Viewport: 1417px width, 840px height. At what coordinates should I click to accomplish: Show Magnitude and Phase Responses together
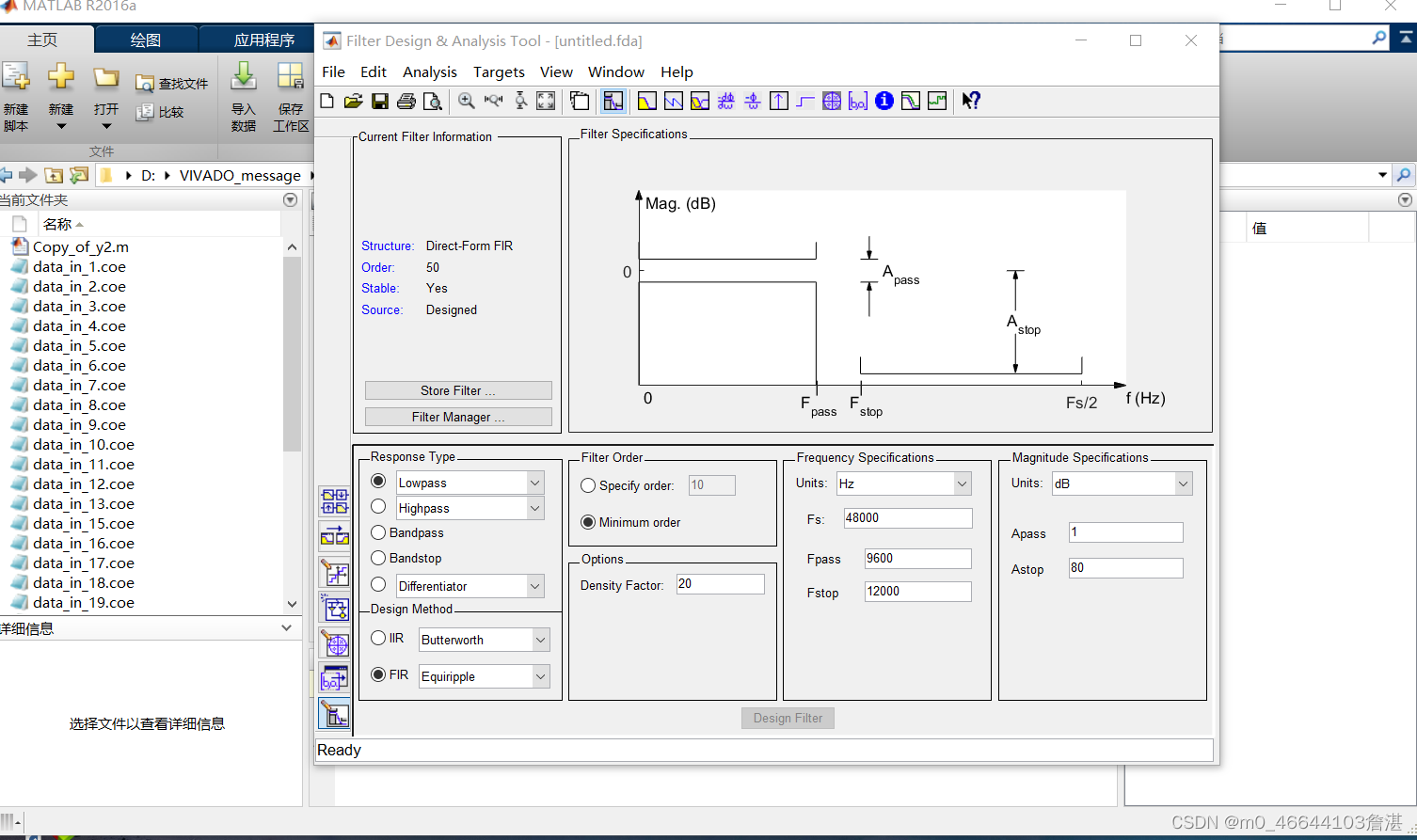699,101
